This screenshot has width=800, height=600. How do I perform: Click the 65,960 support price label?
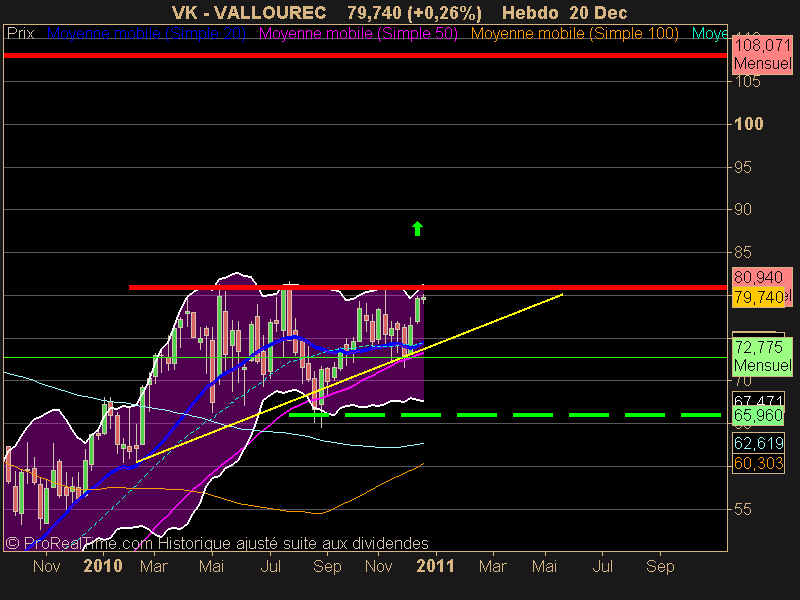(758, 415)
